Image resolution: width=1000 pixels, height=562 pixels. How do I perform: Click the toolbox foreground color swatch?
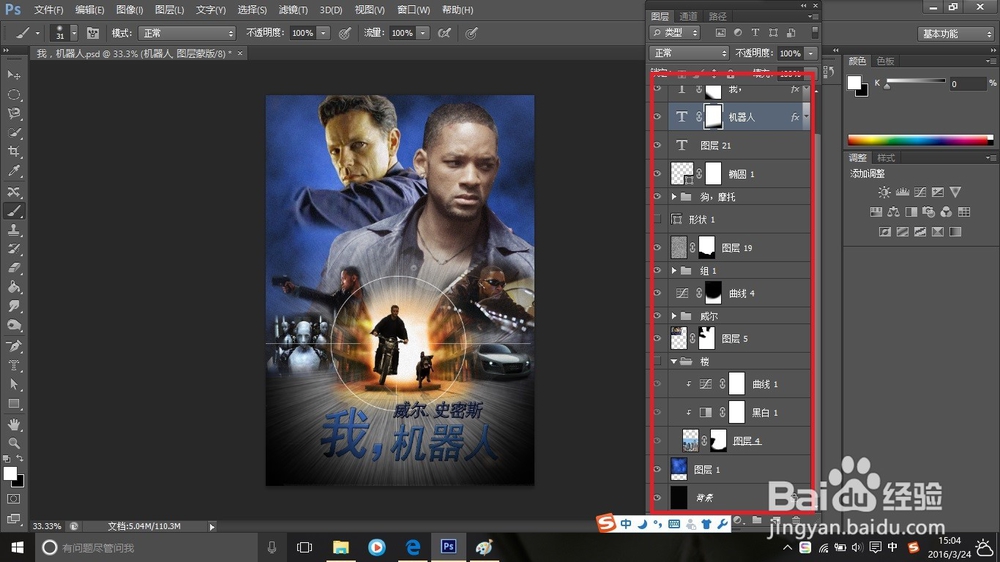(x=10, y=473)
